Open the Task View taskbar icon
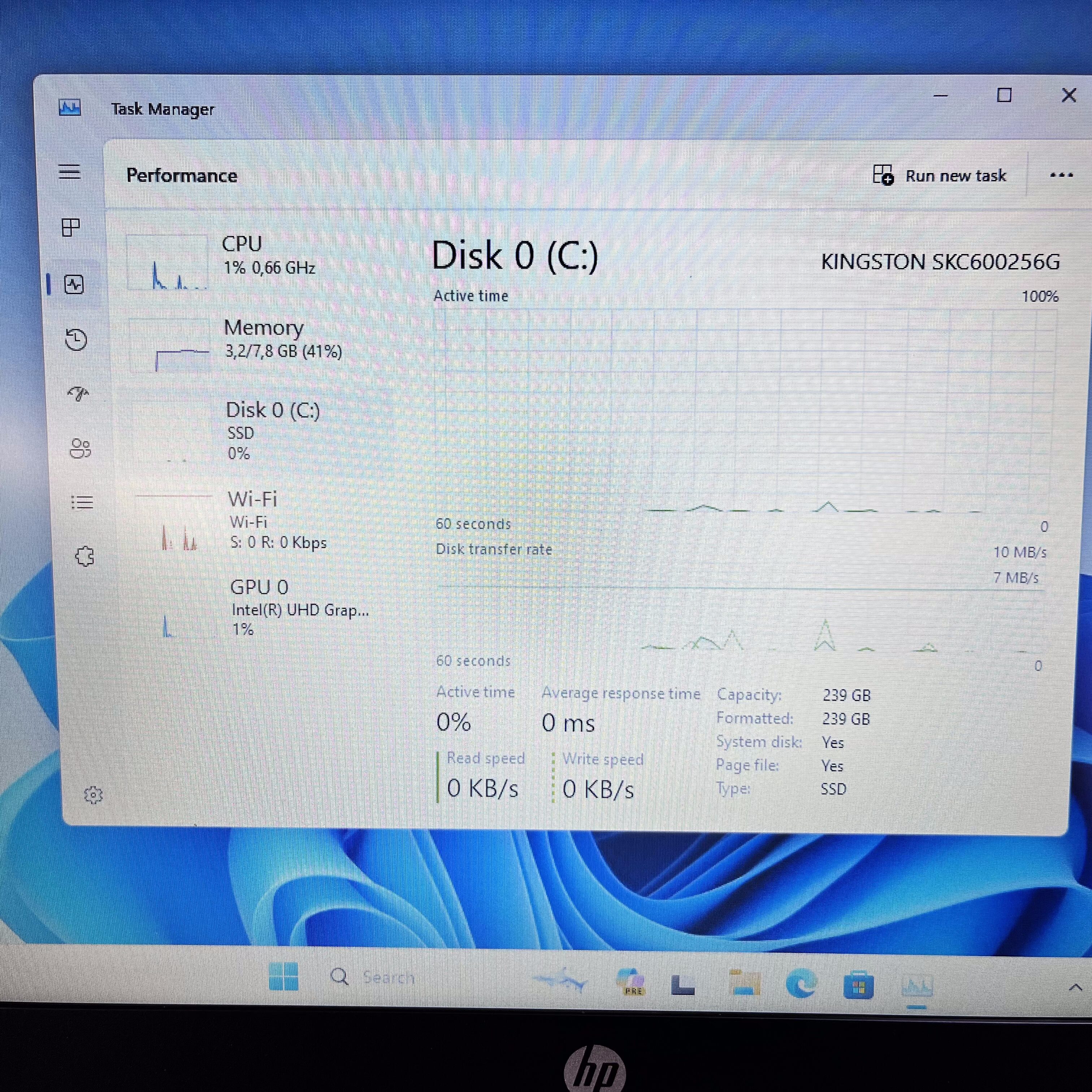1092x1092 pixels. (x=683, y=985)
